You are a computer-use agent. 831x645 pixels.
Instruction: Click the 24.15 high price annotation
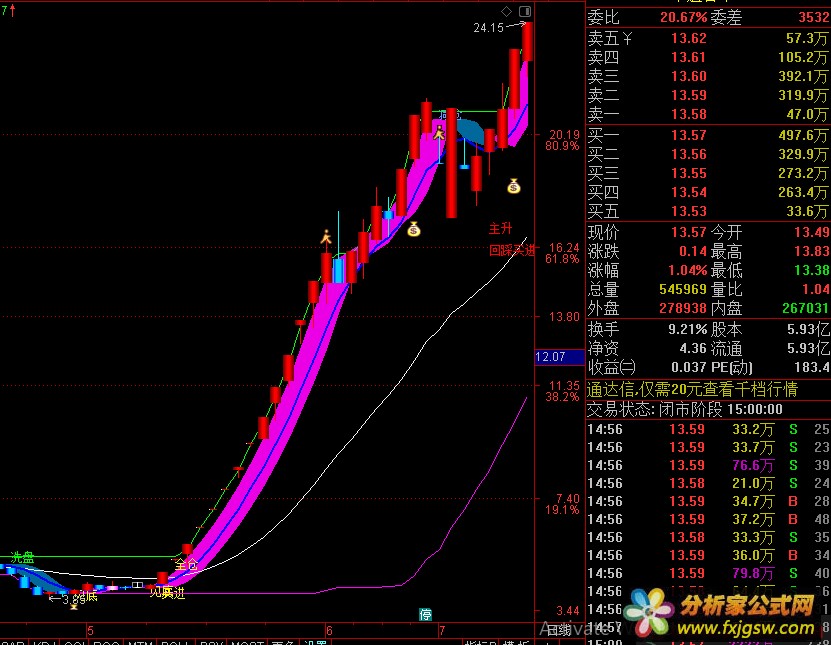click(x=489, y=28)
